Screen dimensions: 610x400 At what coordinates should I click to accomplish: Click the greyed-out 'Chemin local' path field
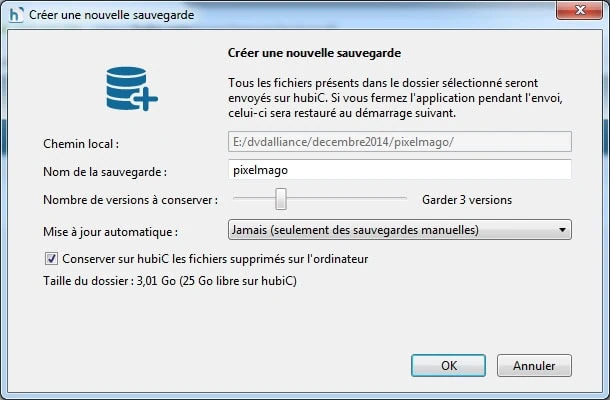[400, 141]
